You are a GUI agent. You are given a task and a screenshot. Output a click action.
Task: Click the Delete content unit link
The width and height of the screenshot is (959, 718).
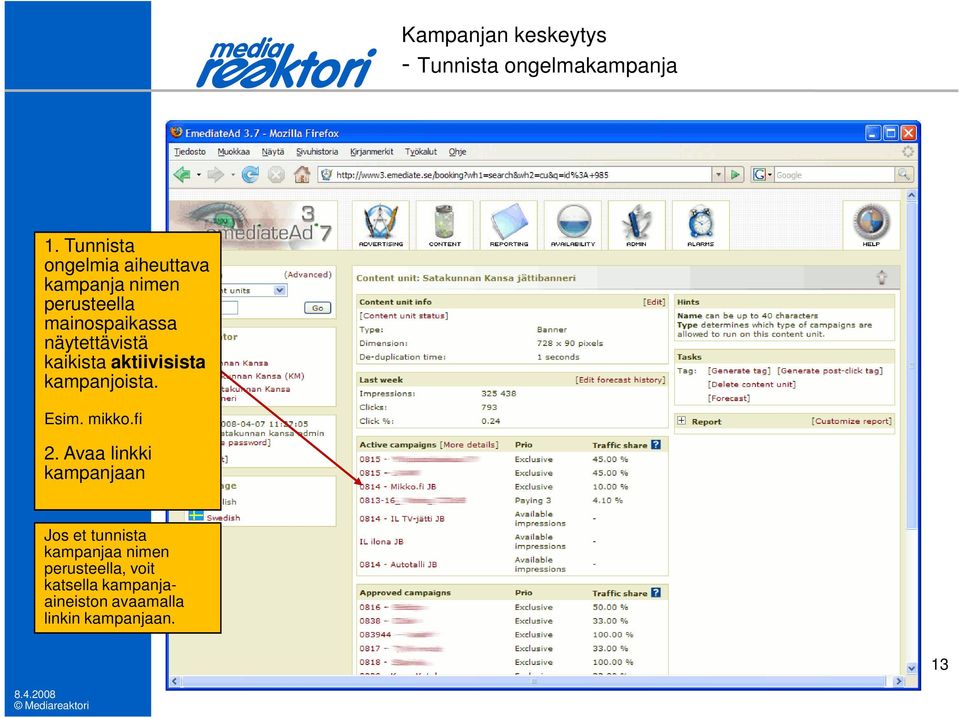click(x=752, y=384)
